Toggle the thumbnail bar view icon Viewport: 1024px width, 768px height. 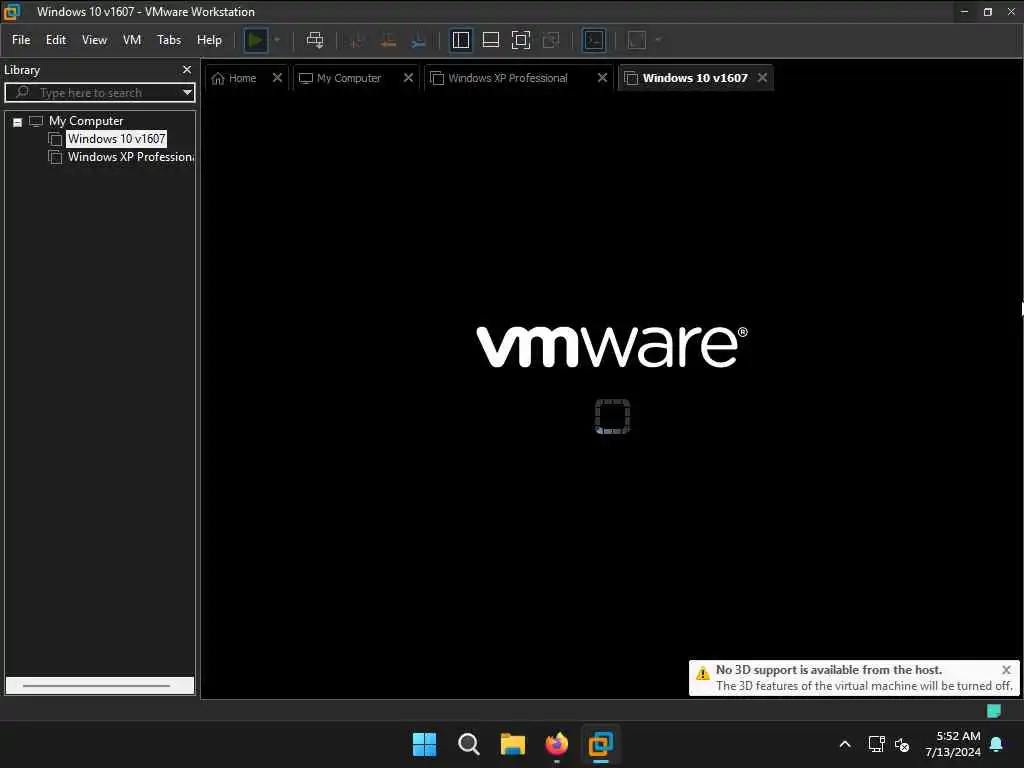(490, 40)
